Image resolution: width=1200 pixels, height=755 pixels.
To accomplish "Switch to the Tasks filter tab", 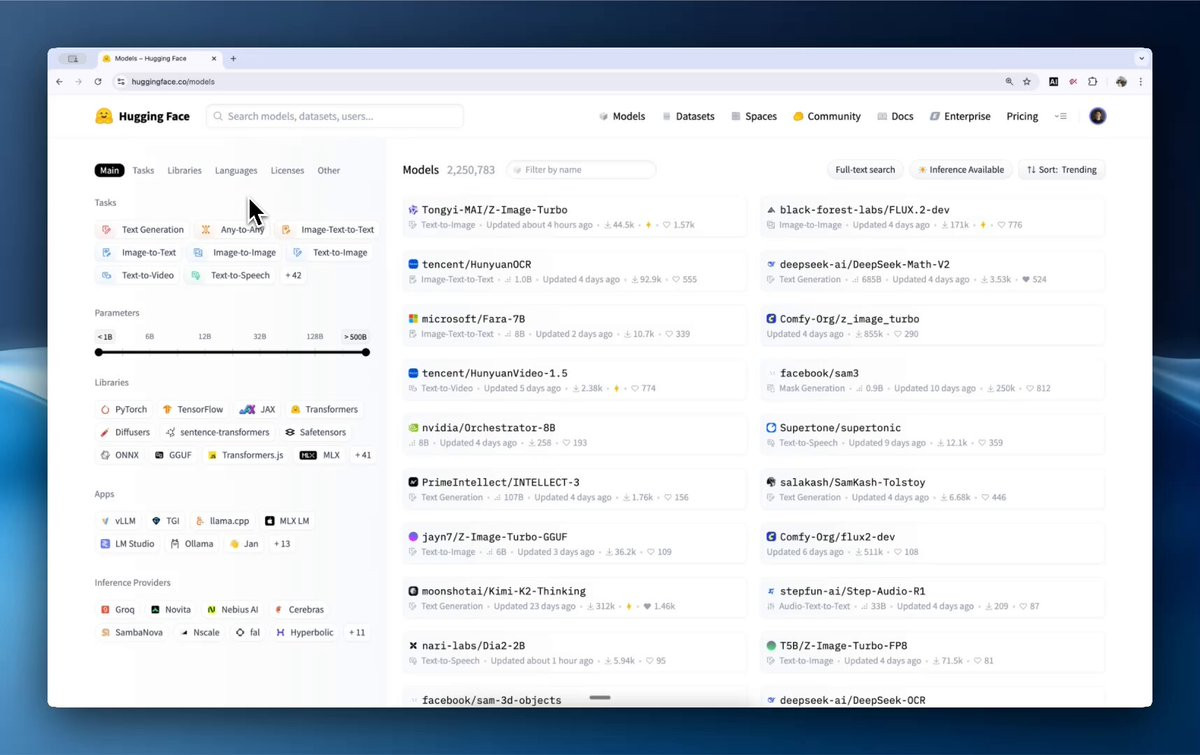I will pos(143,170).
